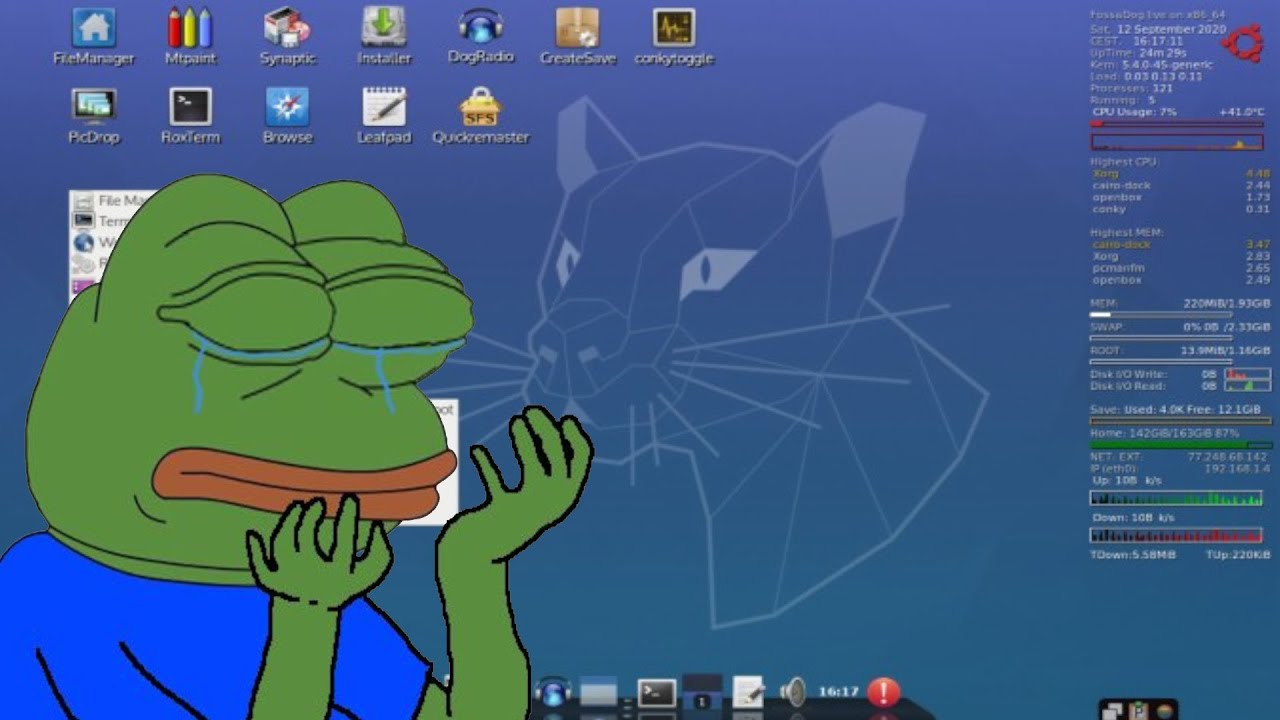Click the green Up network graph

tap(1176, 498)
